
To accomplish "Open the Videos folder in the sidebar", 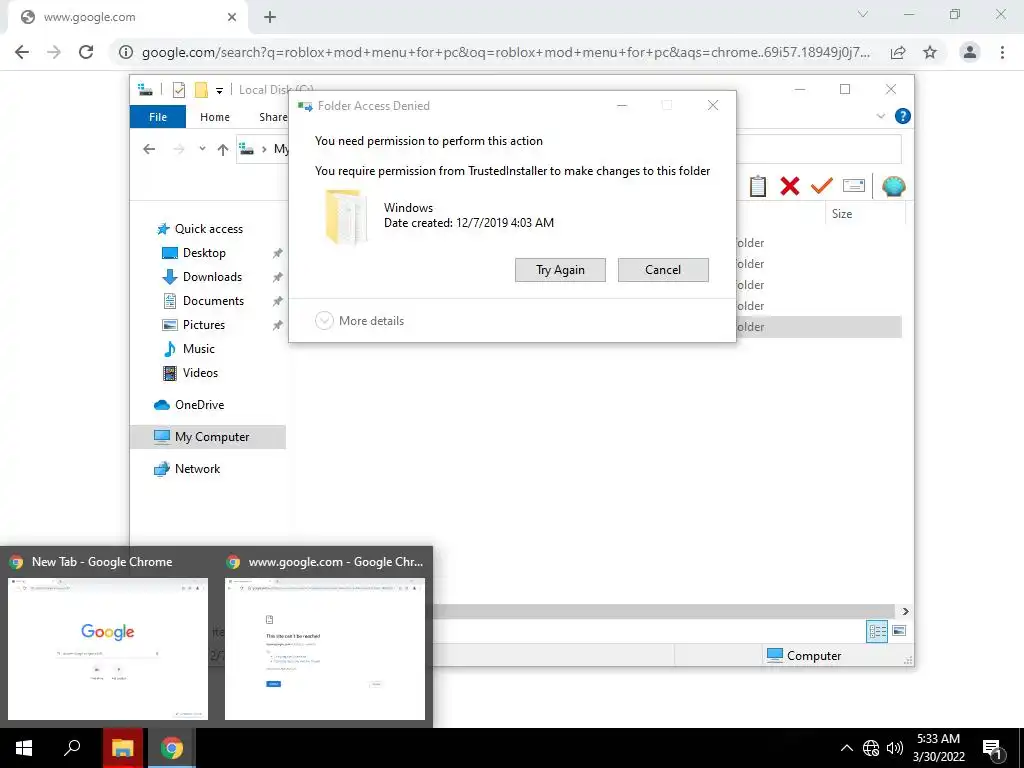I will point(190,373).
